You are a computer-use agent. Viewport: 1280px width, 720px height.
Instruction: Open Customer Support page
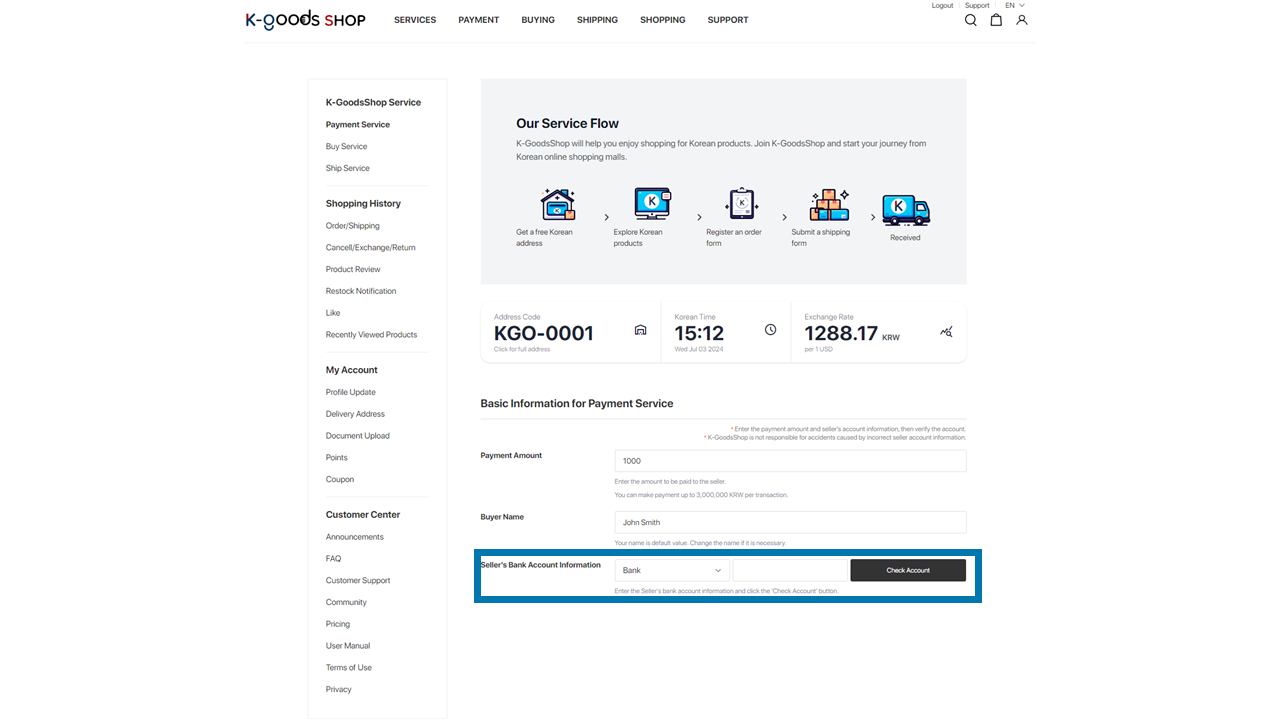click(358, 581)
